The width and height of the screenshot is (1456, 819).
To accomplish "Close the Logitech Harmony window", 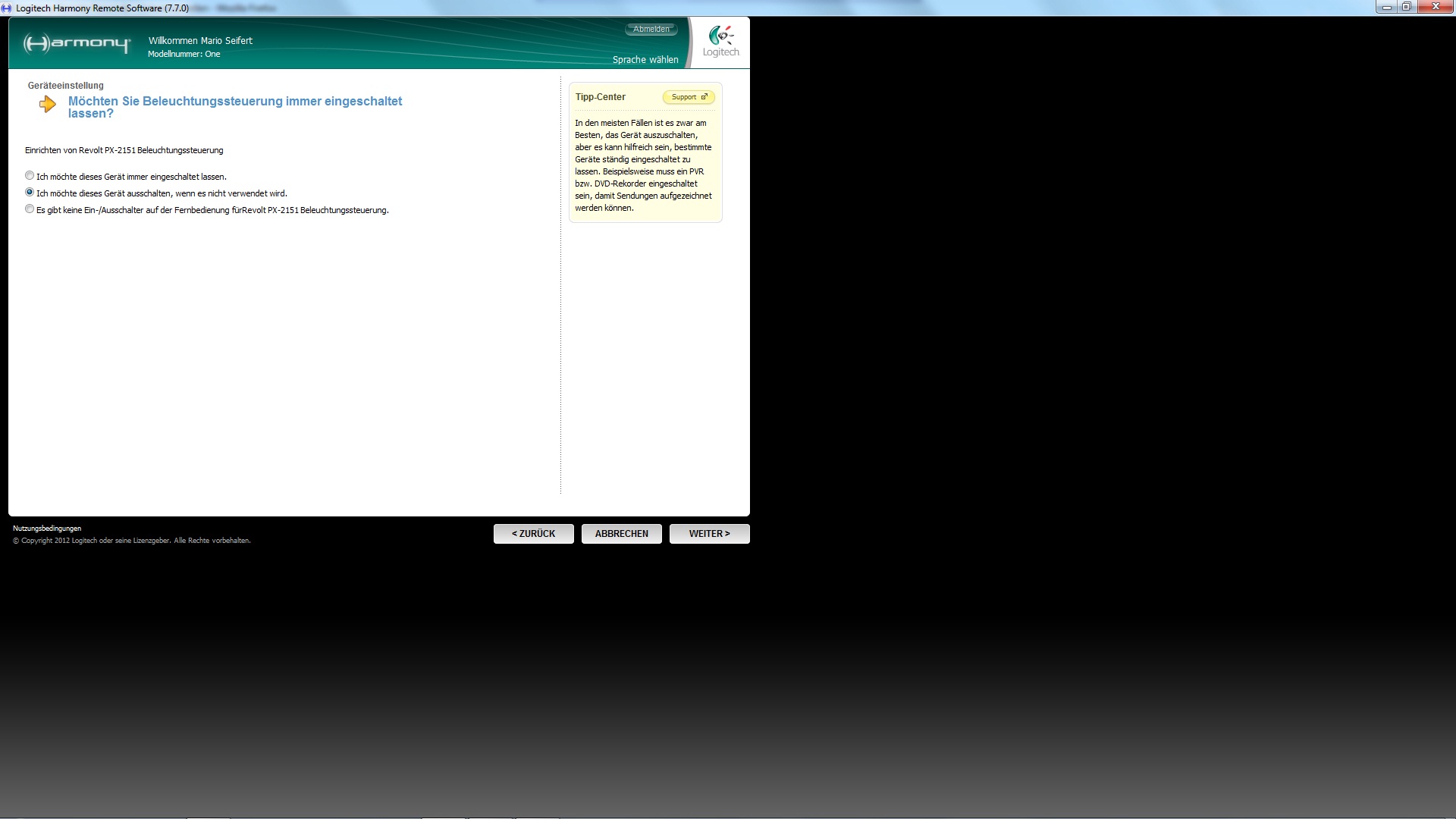I will (1435, 8).
